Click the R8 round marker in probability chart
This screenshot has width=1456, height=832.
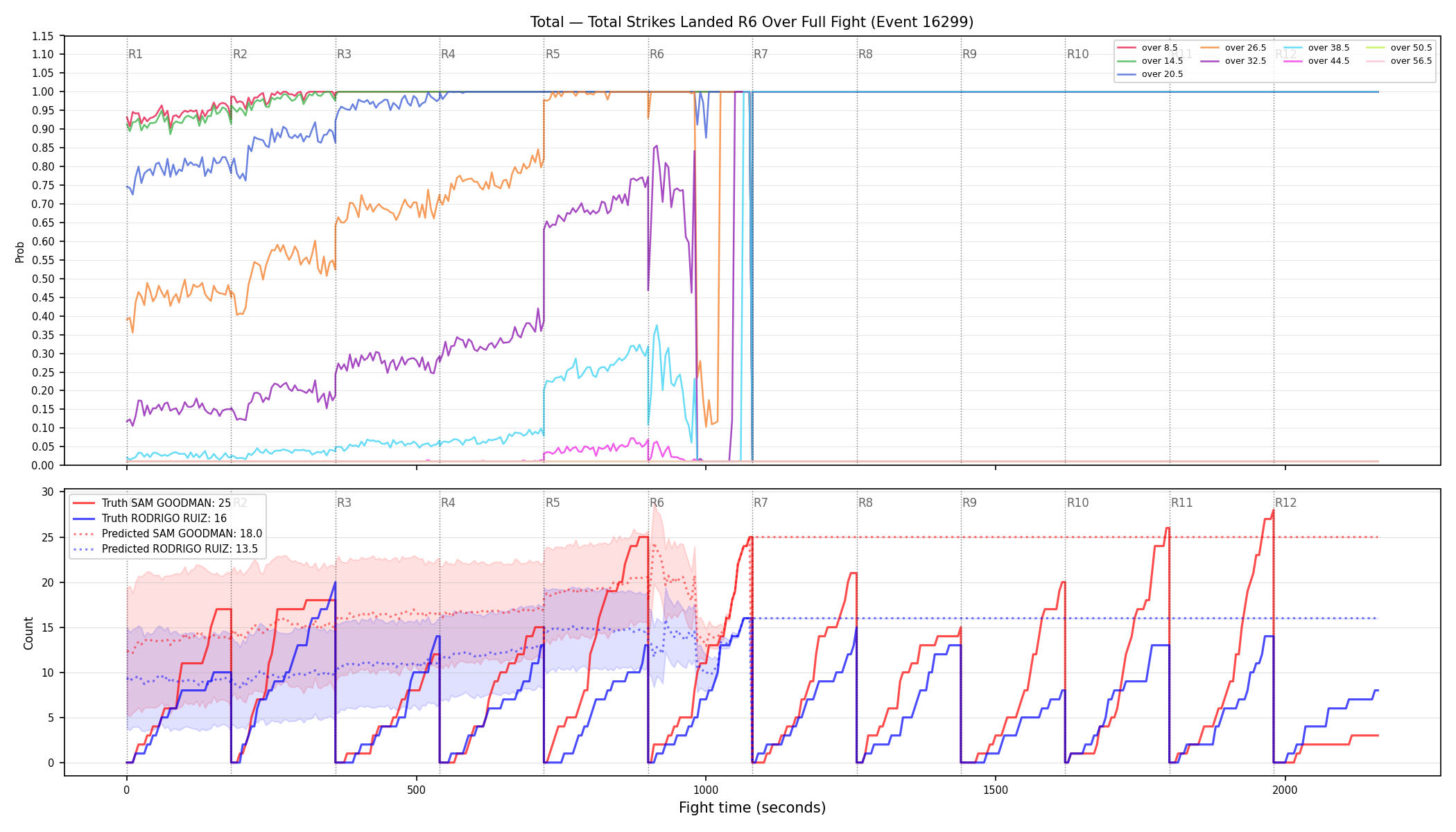tap(865, 54)
